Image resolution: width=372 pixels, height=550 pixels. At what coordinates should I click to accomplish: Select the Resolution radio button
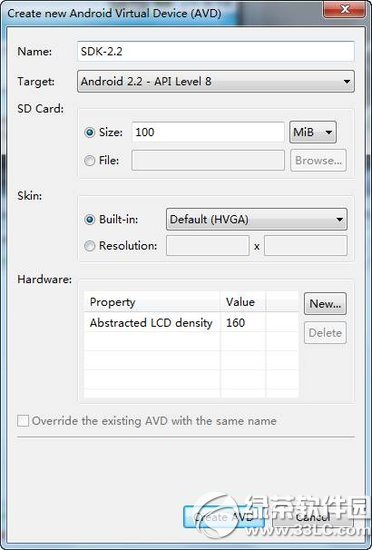click(x=90, y=246)
